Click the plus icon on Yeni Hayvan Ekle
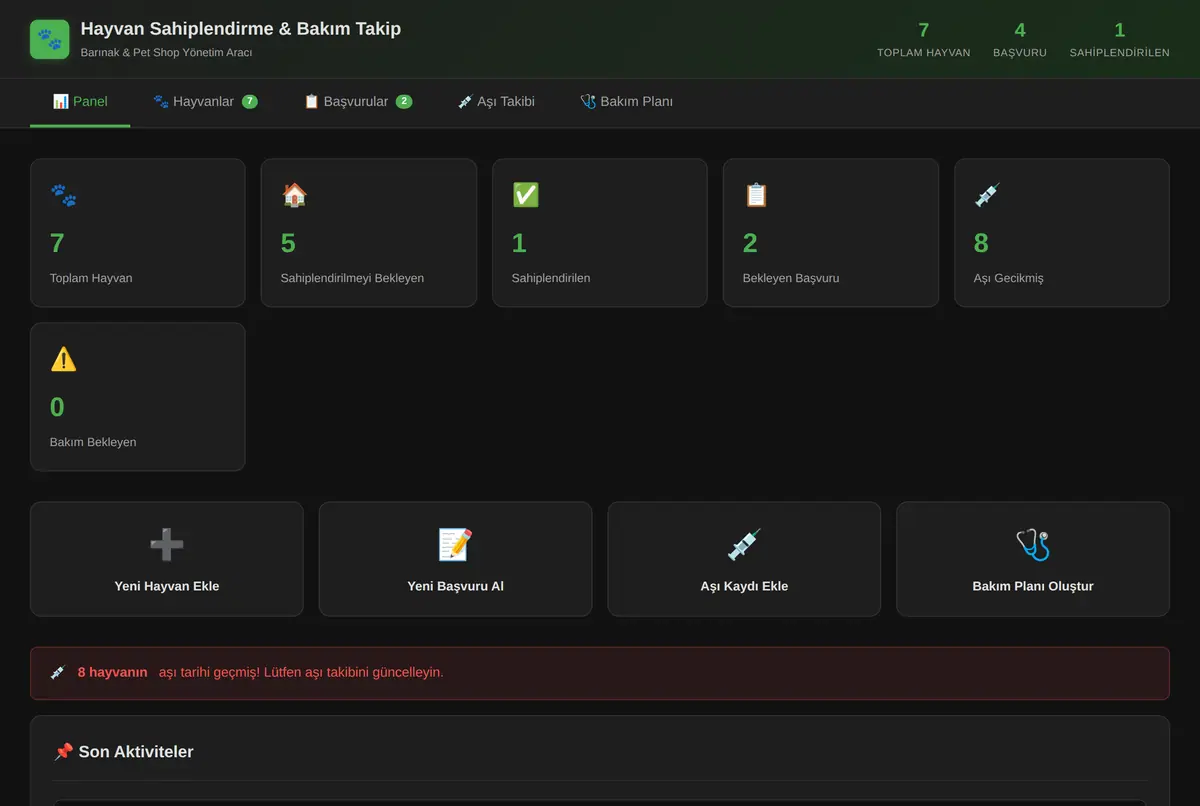The image size is (1200, 806). (166, 545)
